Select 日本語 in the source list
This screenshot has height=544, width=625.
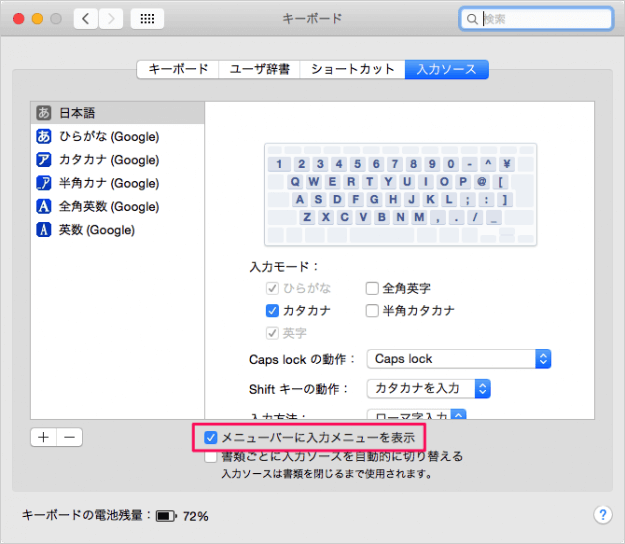[118, 113]
